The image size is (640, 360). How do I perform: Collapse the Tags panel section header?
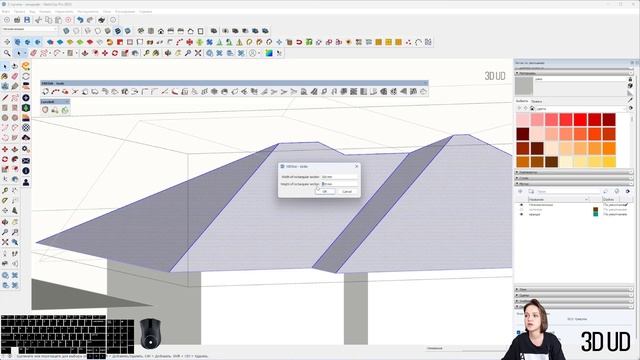pos(573,184)
